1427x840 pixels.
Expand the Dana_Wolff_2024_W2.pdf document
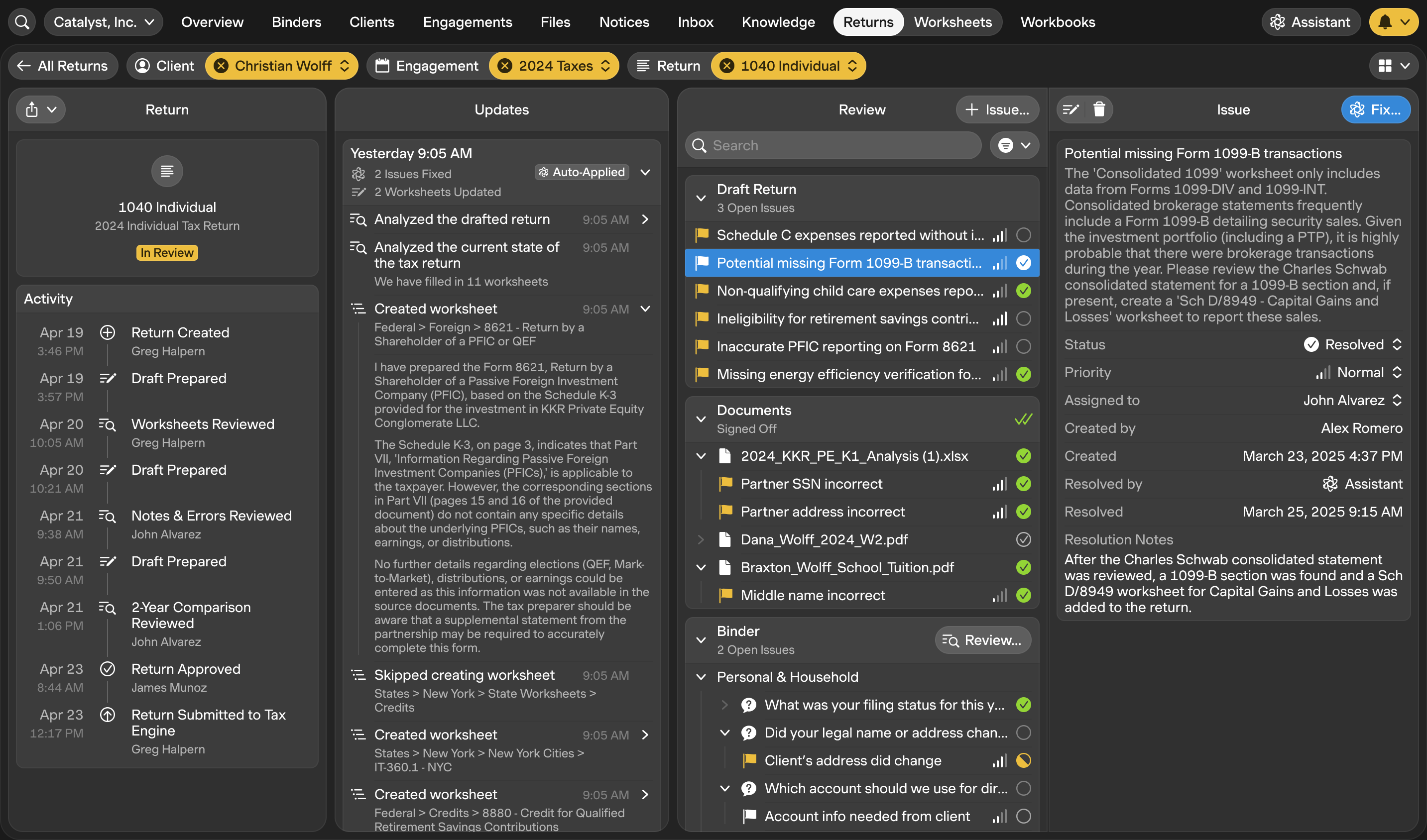coord(701,539)
